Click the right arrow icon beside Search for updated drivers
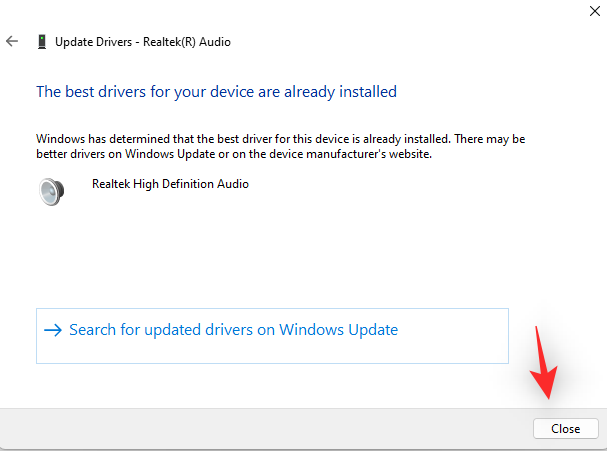The width and height of the screenshot is (607, 451). (53, 330)
